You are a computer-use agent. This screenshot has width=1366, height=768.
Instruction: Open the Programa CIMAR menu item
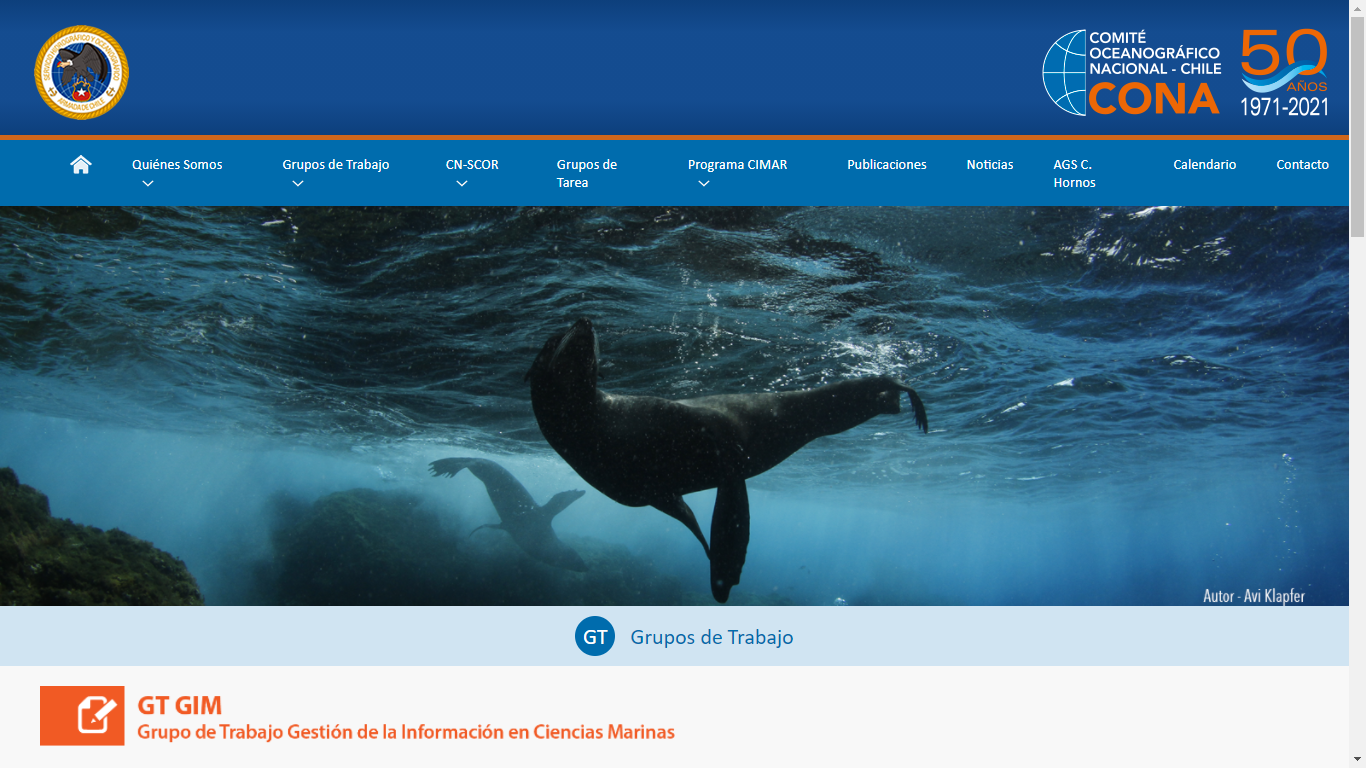point(738,165)
